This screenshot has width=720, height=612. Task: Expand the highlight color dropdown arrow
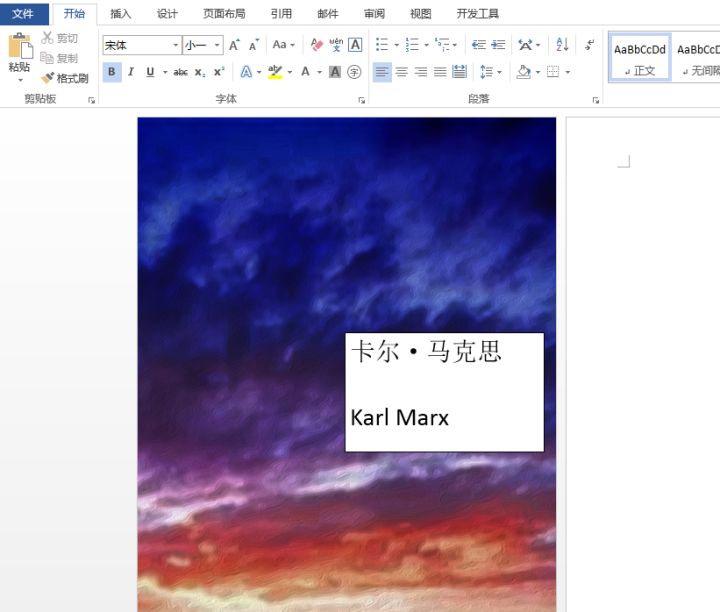click(x=290, y=72)
